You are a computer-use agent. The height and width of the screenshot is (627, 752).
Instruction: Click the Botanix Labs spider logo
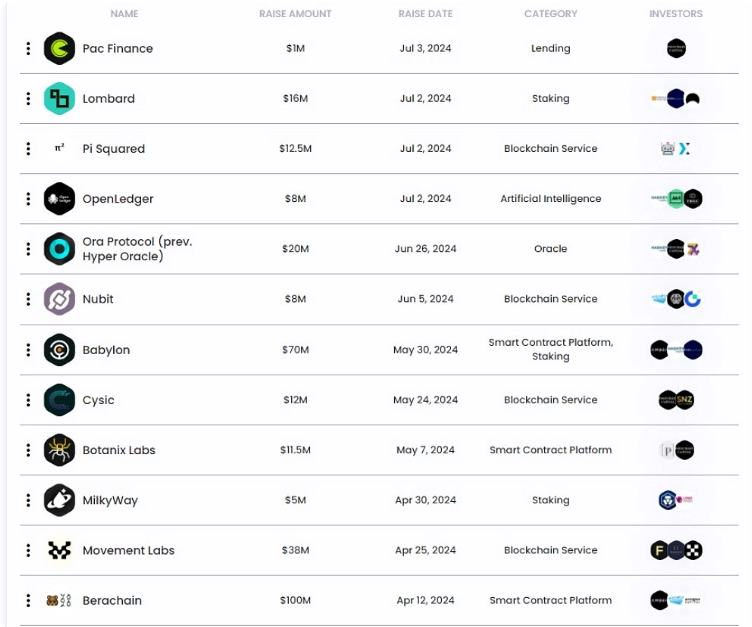click(x=59, y=450)
